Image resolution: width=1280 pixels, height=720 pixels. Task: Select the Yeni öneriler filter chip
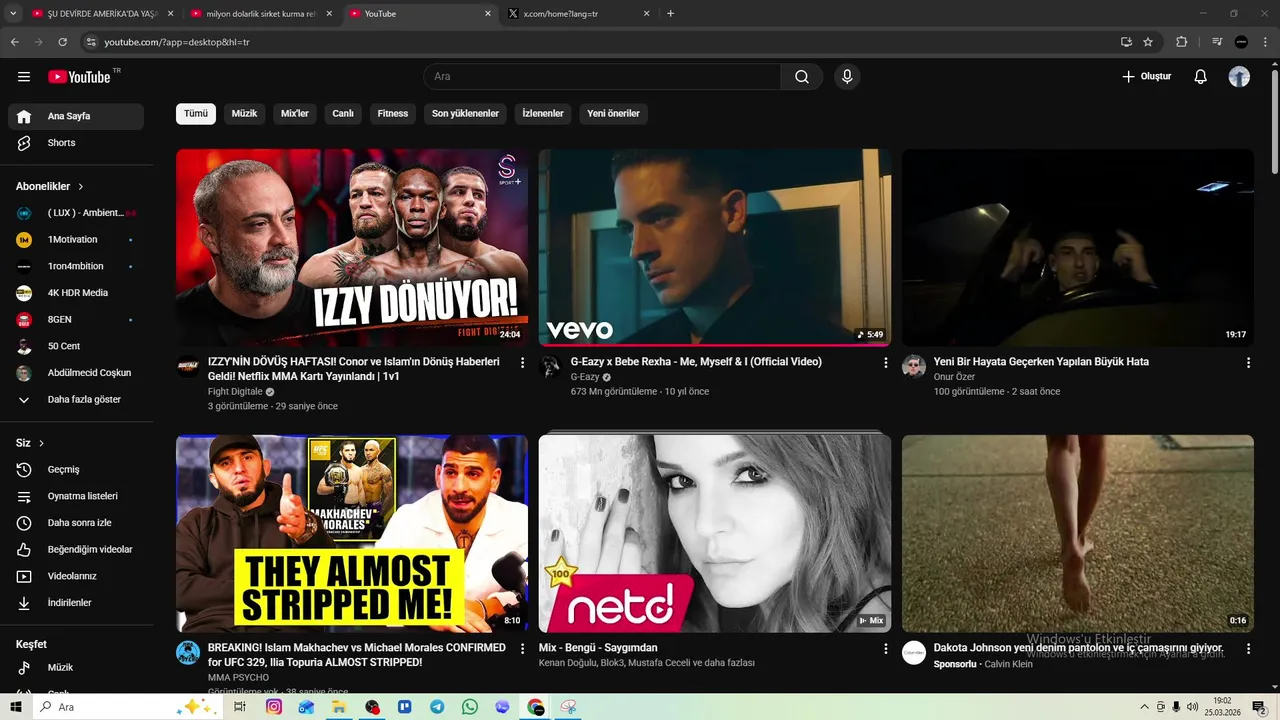(613, 114)
